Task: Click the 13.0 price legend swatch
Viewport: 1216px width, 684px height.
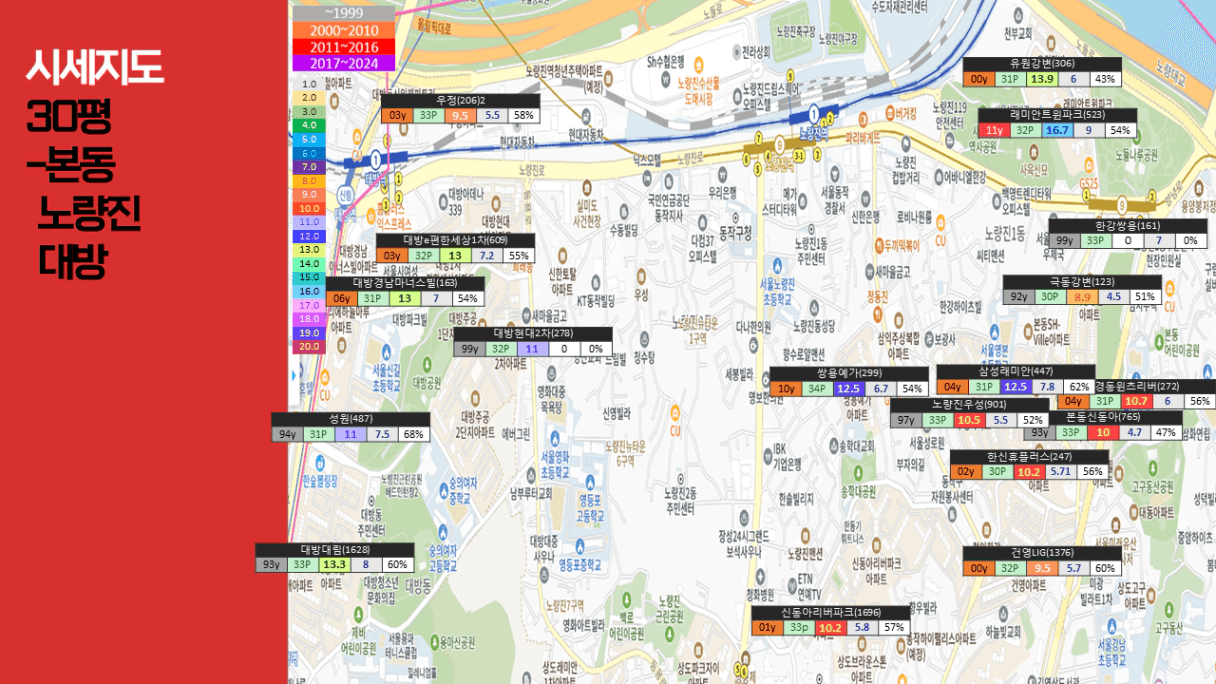Action: point(308,249)
